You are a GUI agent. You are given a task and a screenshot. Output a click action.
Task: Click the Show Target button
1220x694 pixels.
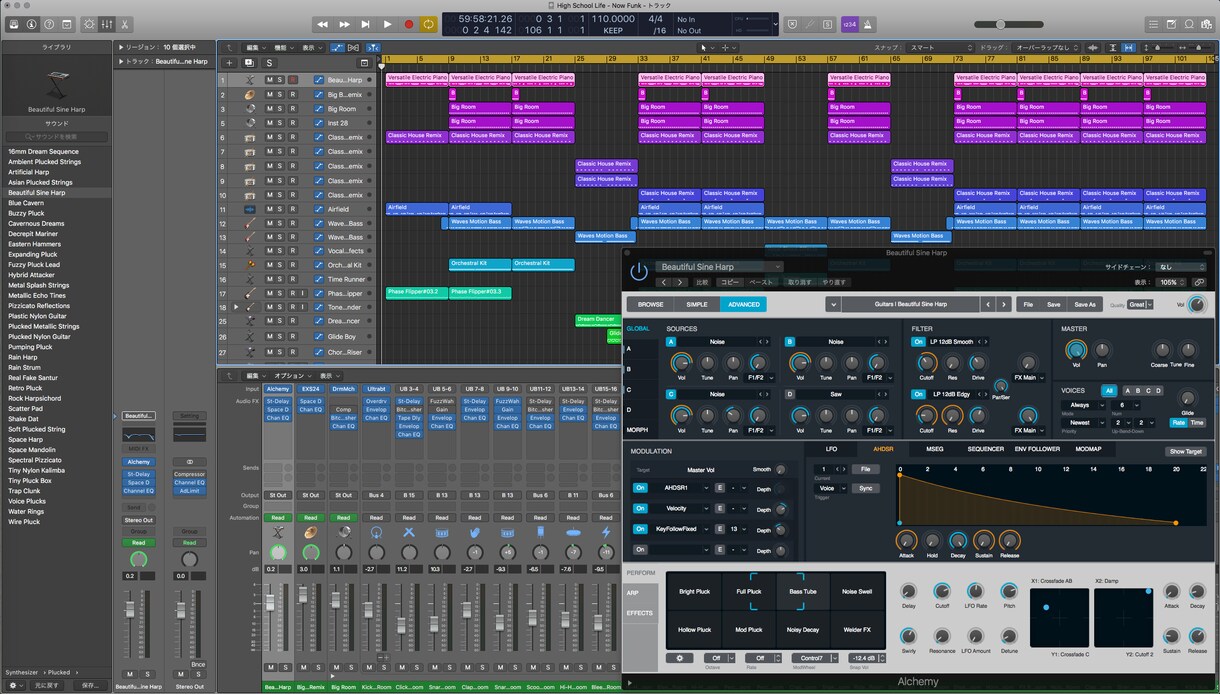(1185, 451)
